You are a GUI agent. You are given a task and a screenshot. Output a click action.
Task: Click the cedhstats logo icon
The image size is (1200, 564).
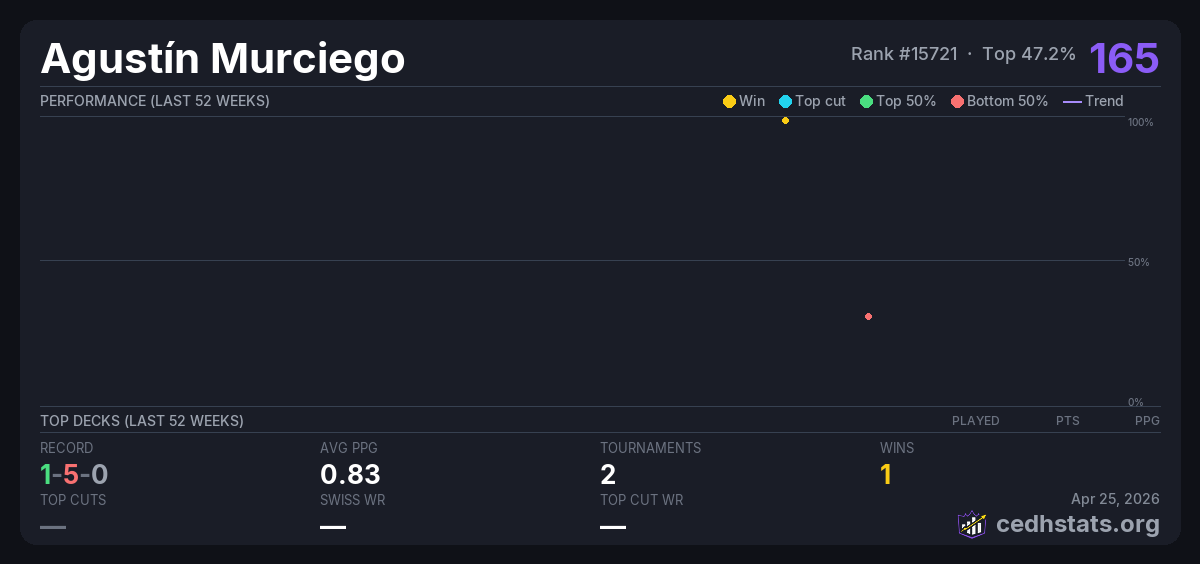pyautogui.click(x=971, y=524)
